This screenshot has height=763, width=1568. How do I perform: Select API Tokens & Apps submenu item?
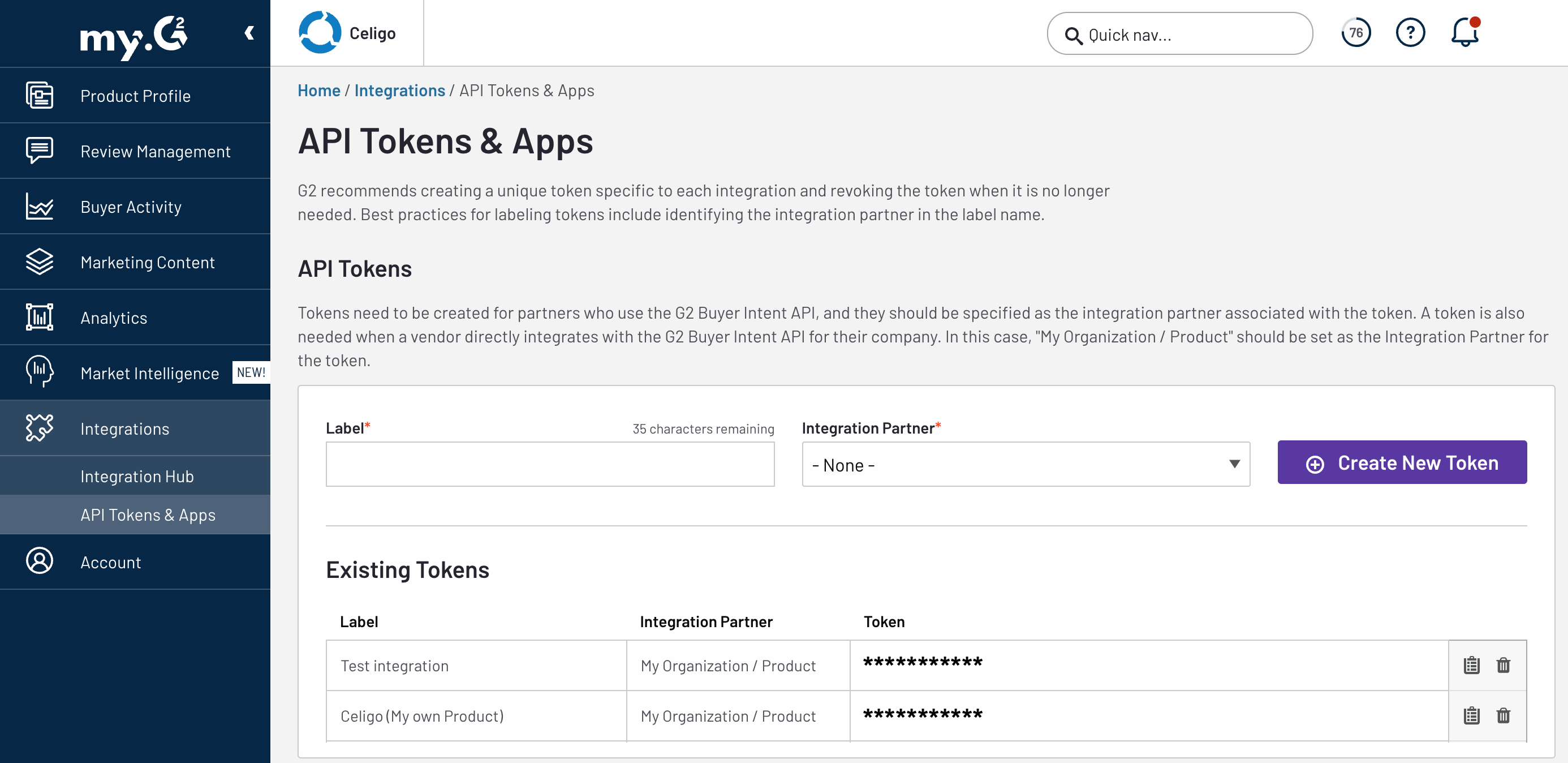click(x=135, y=515)
